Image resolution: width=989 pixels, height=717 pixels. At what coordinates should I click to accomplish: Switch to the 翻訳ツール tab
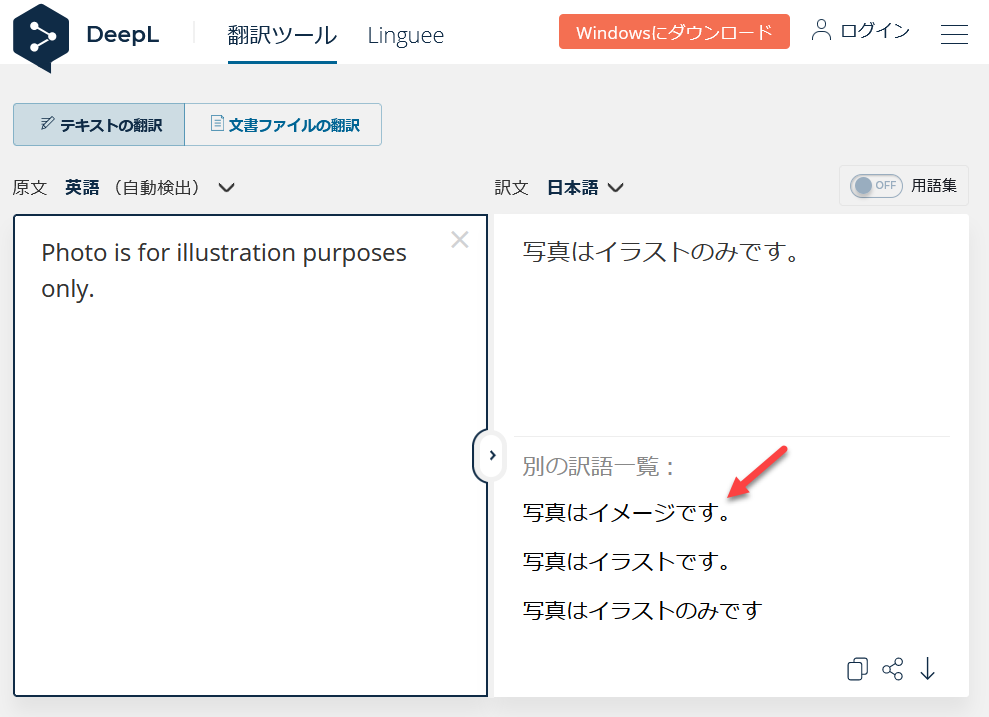point(282,35)
